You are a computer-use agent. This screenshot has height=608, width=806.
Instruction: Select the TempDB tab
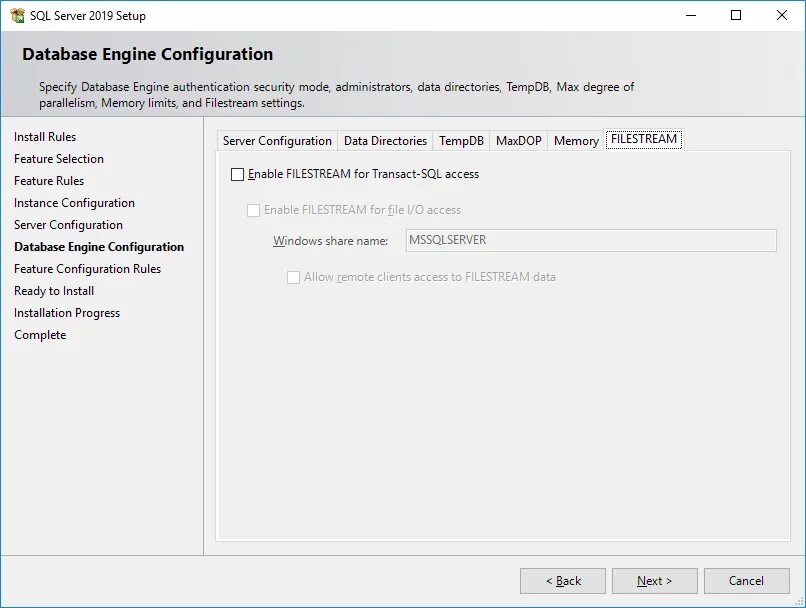(x=461, y=141)
